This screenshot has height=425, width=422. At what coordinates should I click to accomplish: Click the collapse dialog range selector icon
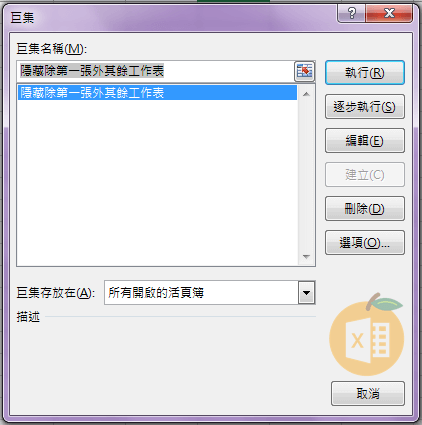point(304,71)
